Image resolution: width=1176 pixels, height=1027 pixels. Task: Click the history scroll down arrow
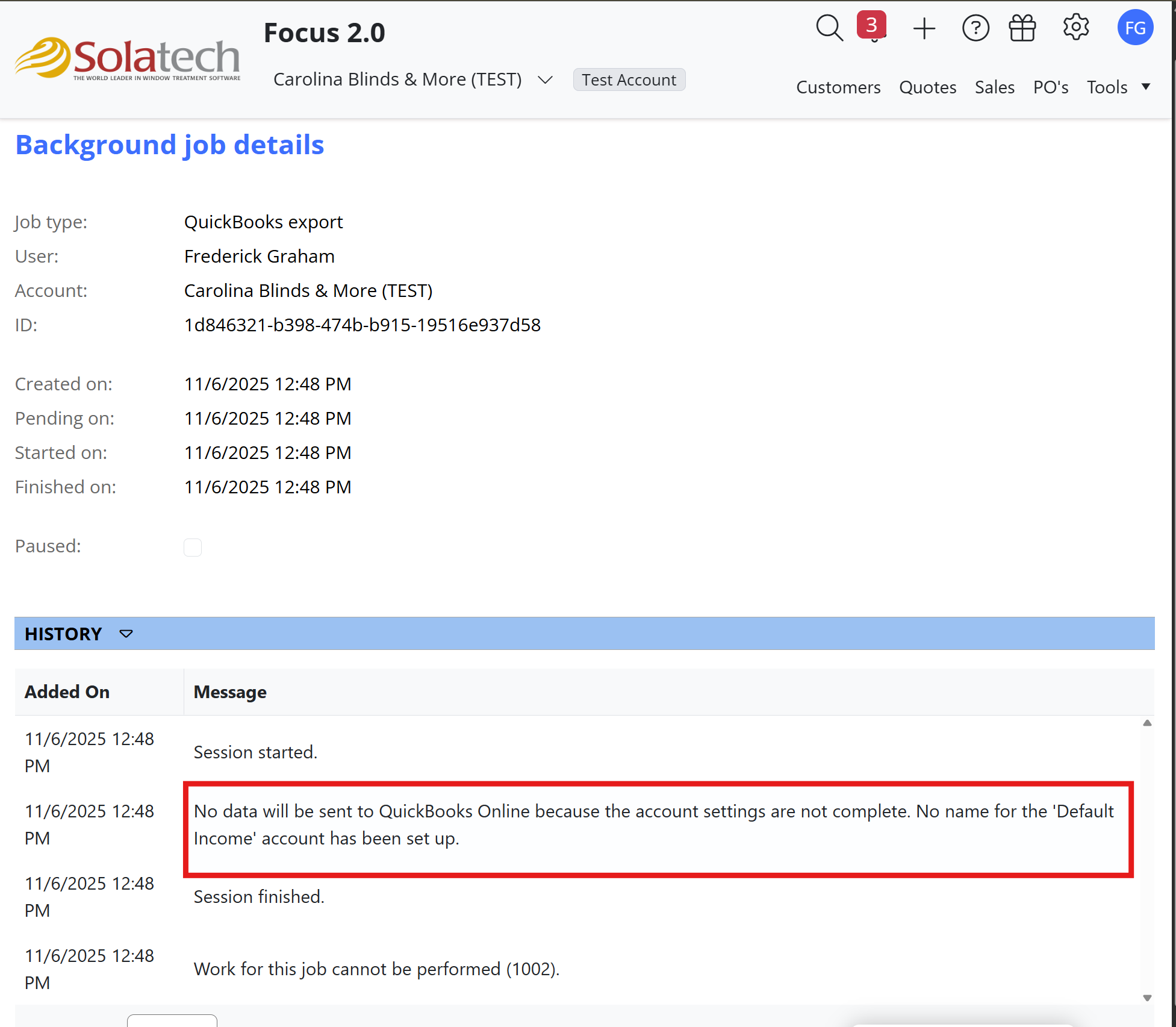click(1147, 997)
